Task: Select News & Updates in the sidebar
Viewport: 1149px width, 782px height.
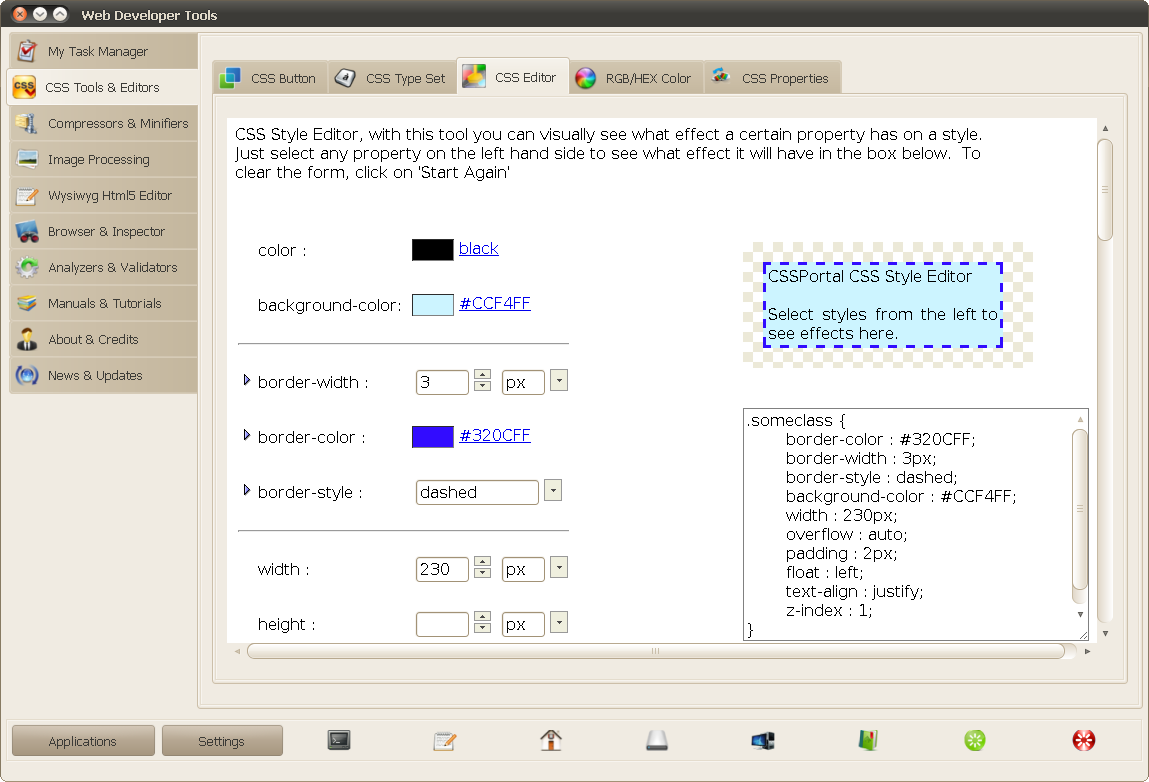Action: (103, 375)
